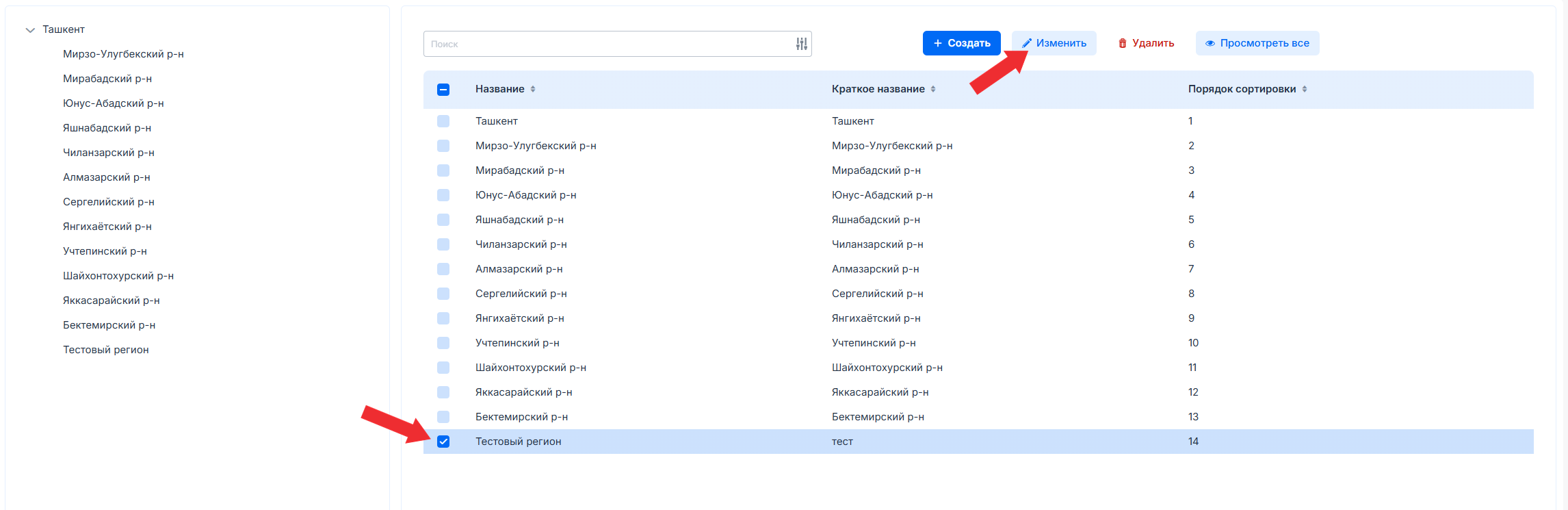This screenshot has width=1568, height=510.
Task: Sort by Краткое название arrows icon
Action: coord(933,89)
